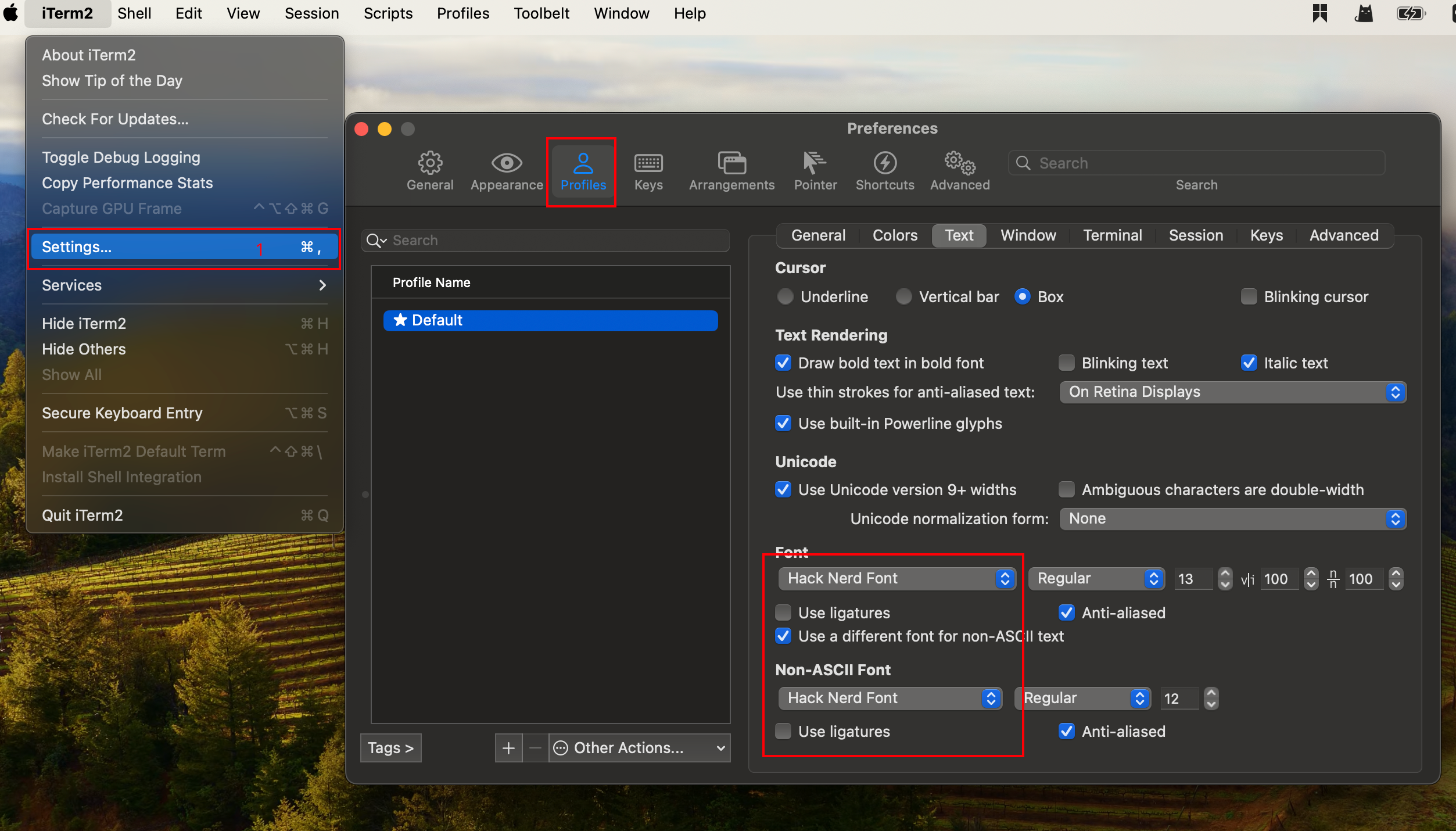Switch to the Colors profile tab
The image size is (1456, 831).
895,235
